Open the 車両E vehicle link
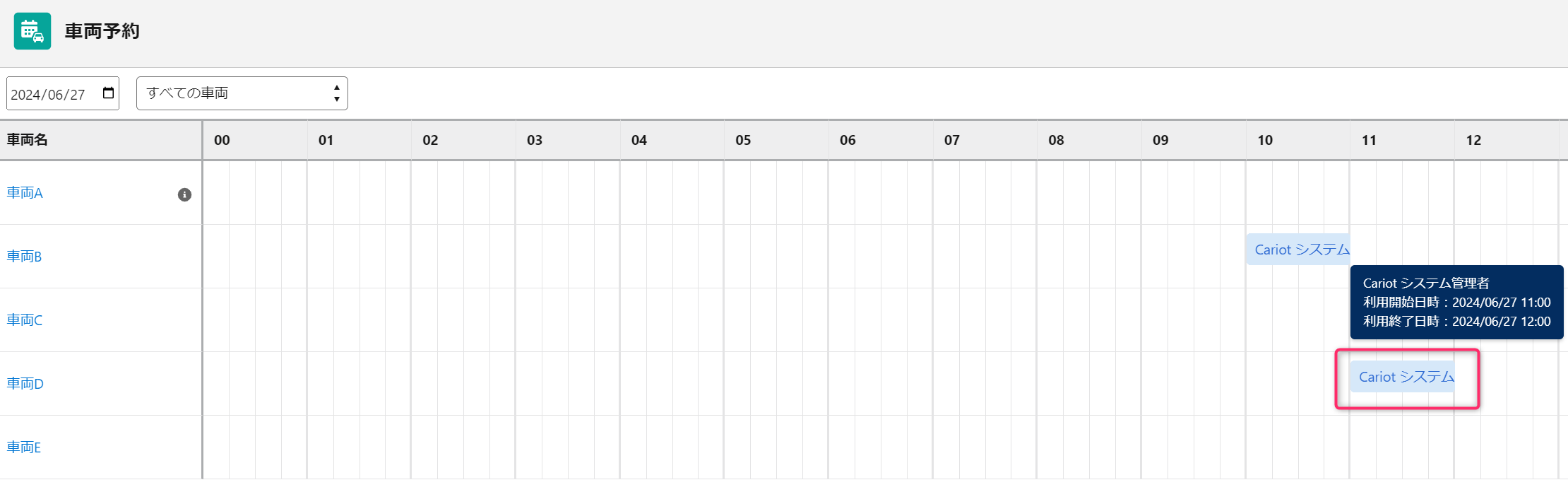Image resolution: width=1568 pixels, height=492 pixels. [24, 447]
